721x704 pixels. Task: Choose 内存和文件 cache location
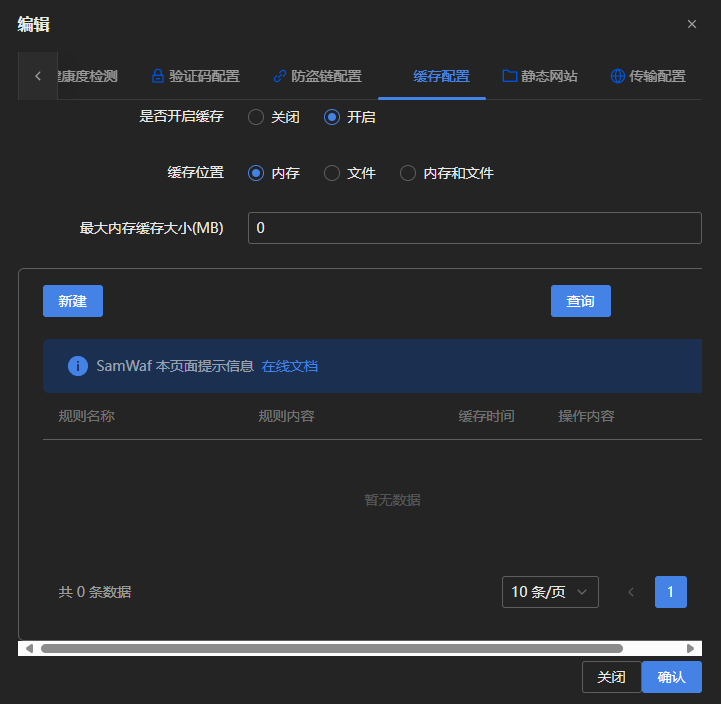click(408, 173)
